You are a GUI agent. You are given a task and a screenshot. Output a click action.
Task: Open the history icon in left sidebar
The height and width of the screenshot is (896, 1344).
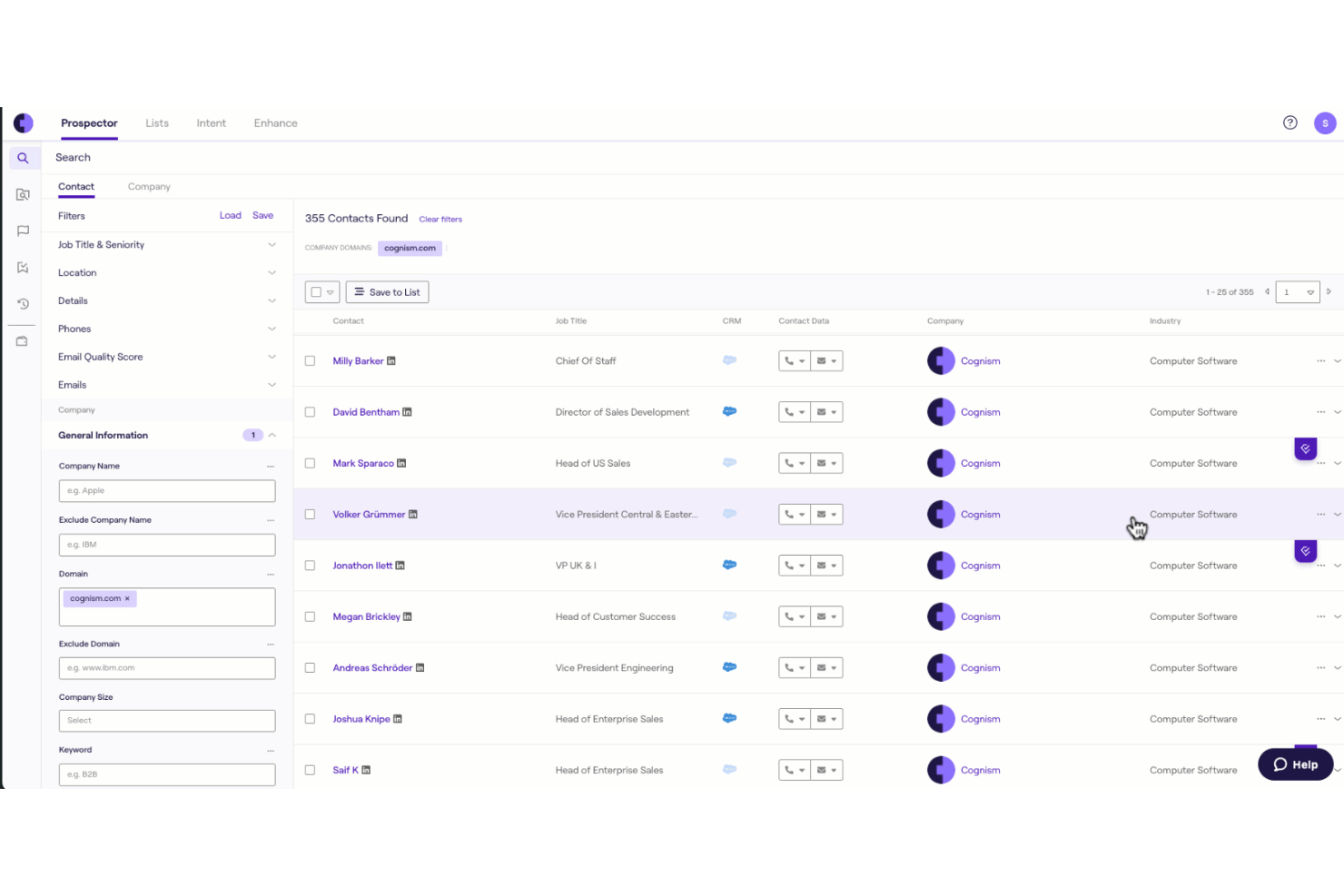pyautogui.click(x=23, y=303)
